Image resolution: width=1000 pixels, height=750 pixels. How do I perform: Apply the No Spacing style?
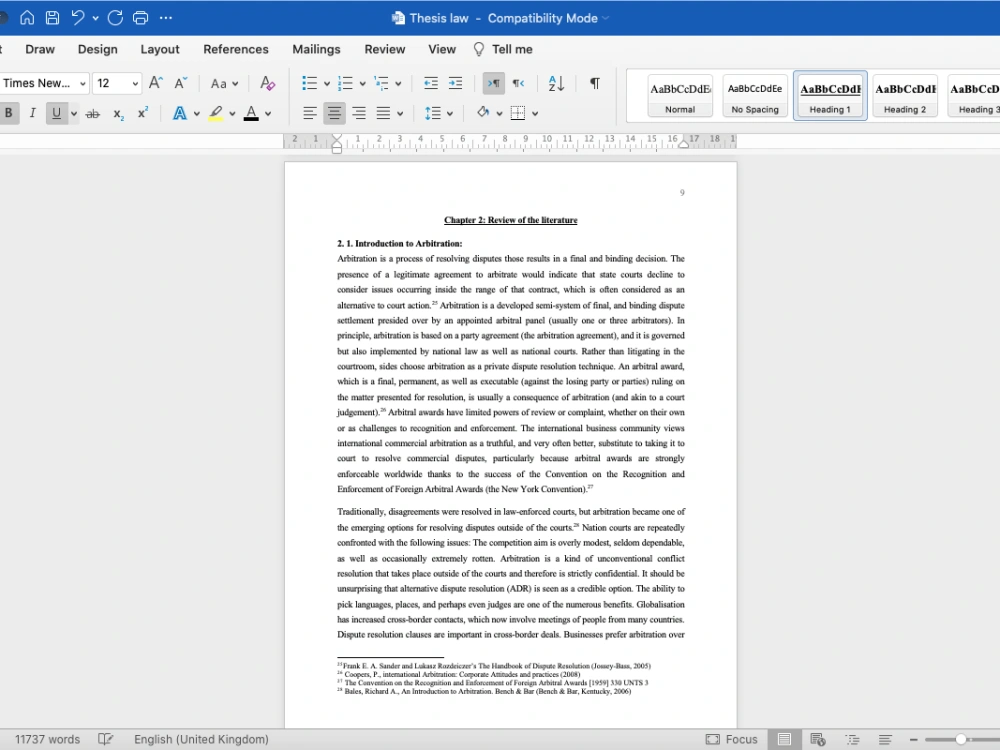[x=755, y=96]
